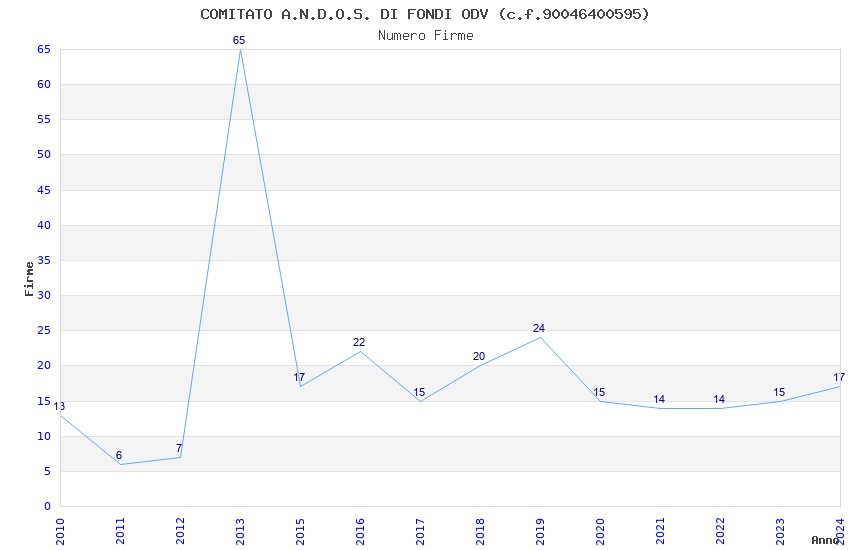Image resolution: width=850 pixels, height=550 pixels.
Task: Click the x-axis year 2022
Action: coord(720,531)
